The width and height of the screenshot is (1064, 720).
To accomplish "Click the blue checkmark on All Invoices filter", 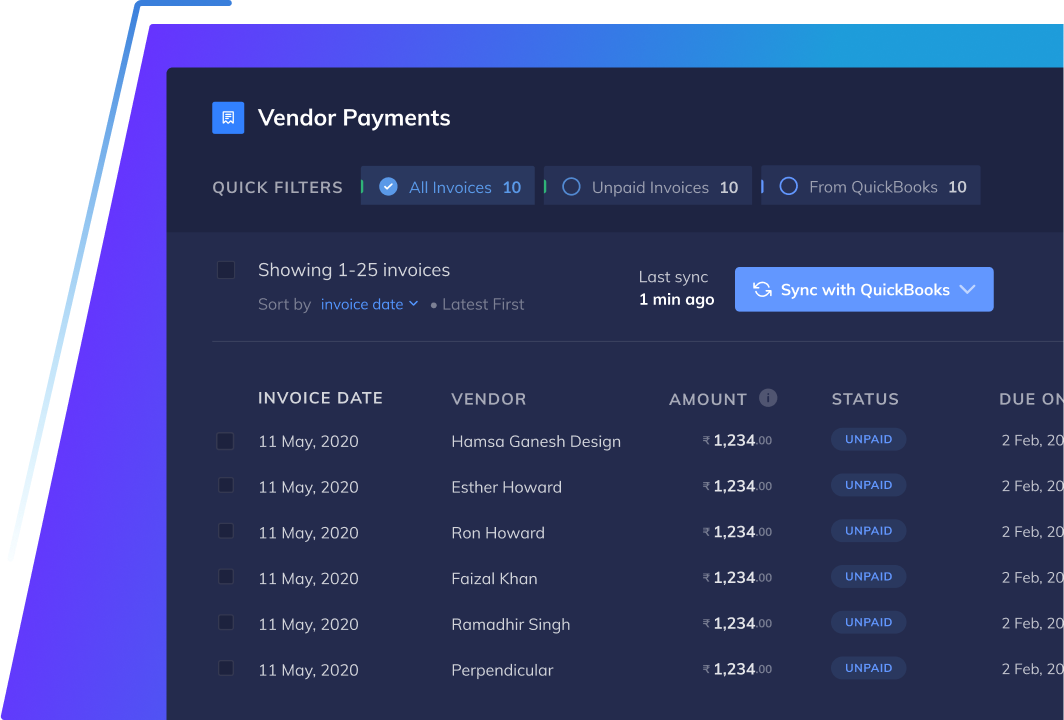I will click(x=388, y=186).
